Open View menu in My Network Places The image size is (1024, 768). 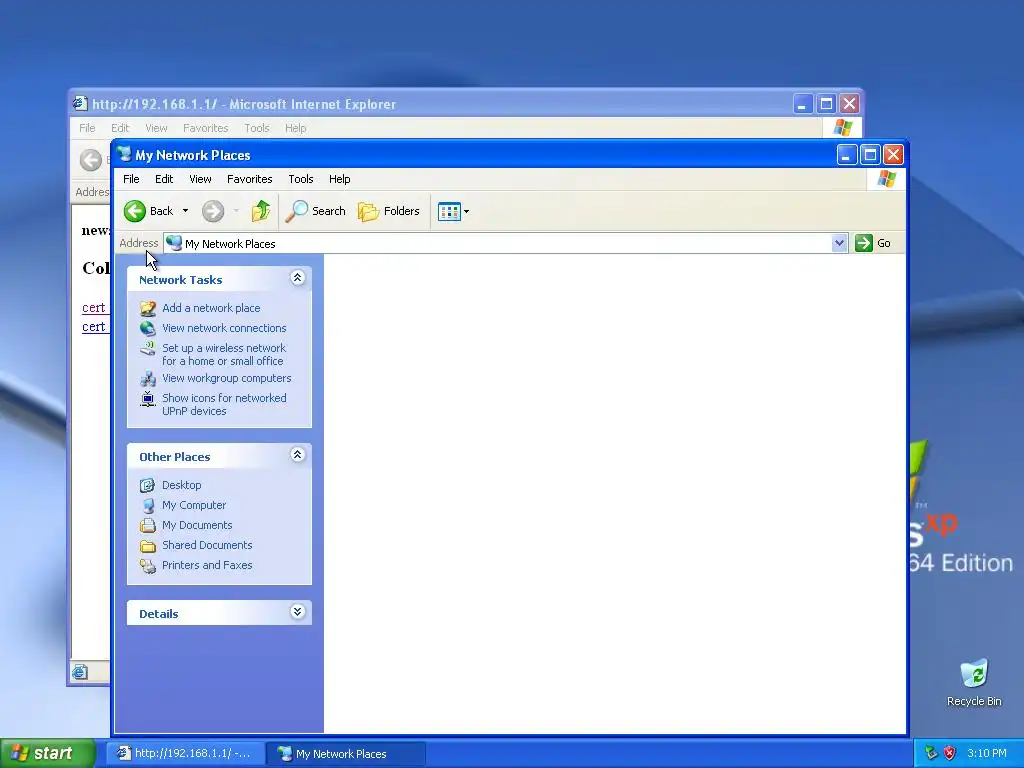200,179
